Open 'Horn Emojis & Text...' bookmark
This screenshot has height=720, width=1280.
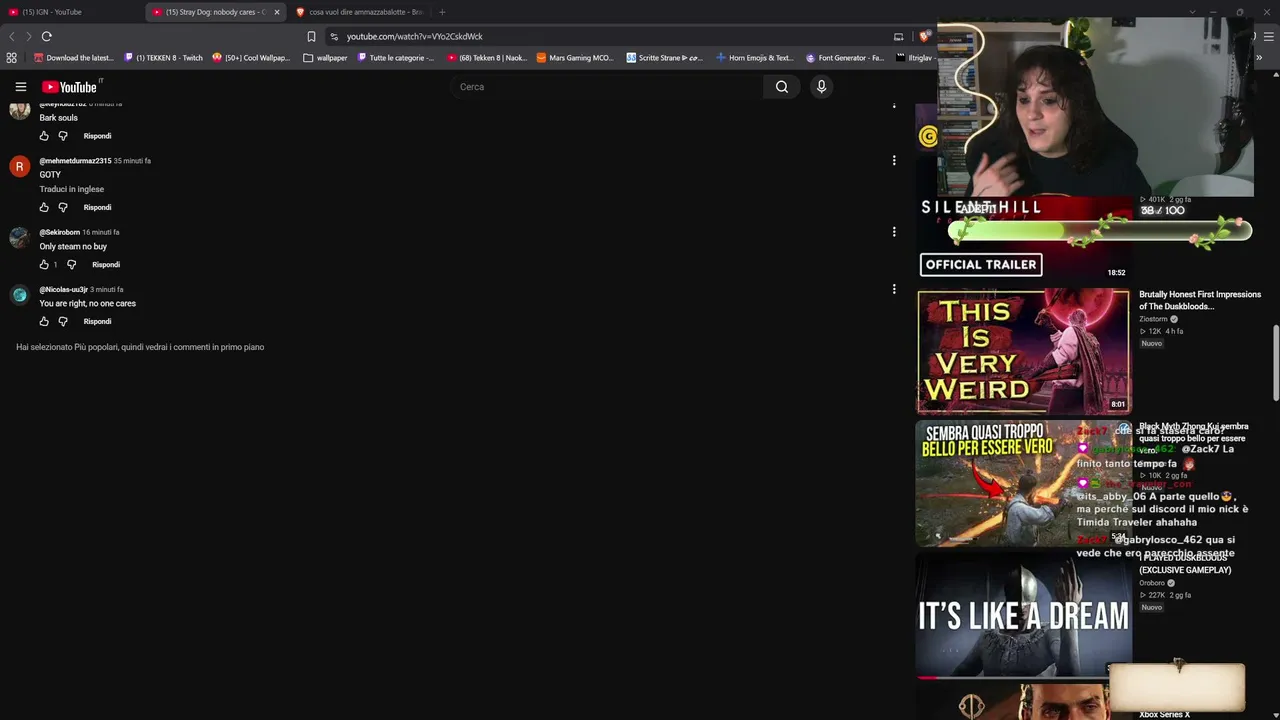point(755,58)
